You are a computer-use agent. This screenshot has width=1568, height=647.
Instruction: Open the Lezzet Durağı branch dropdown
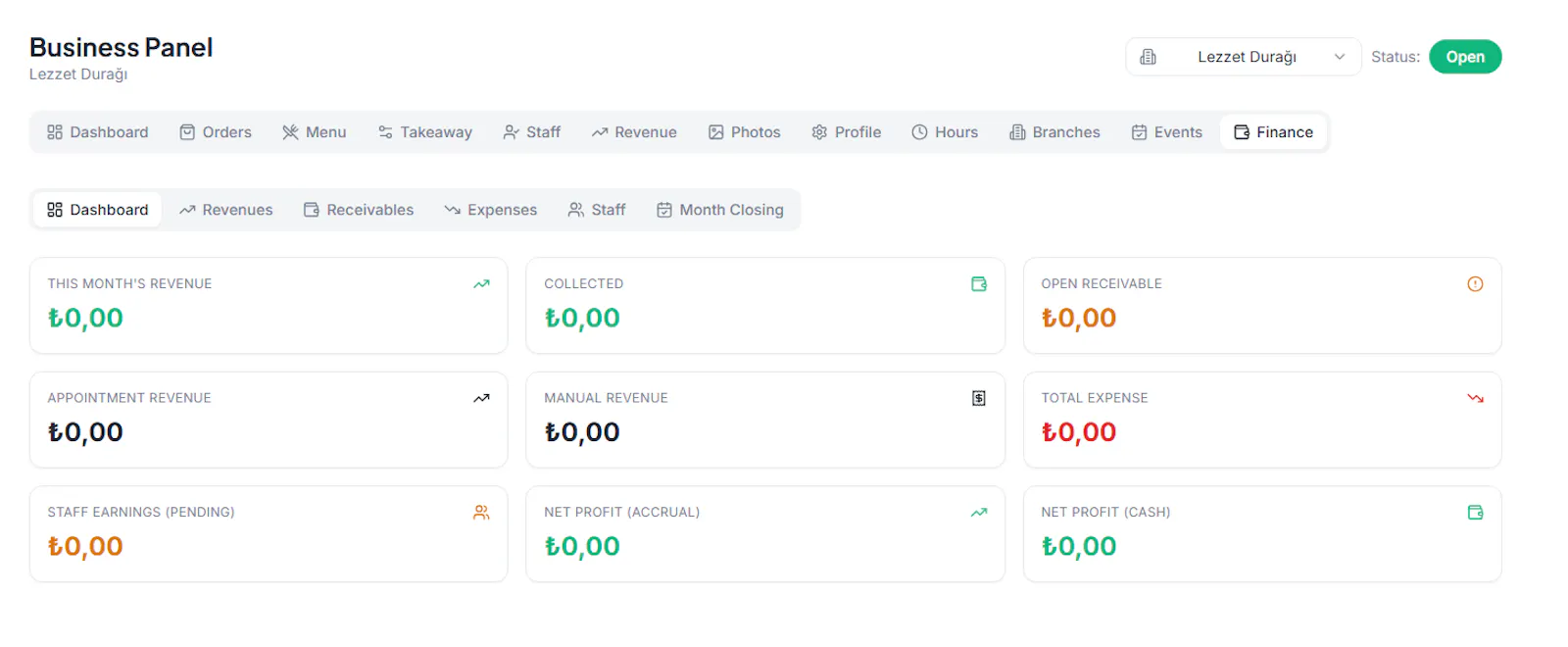1243,57
